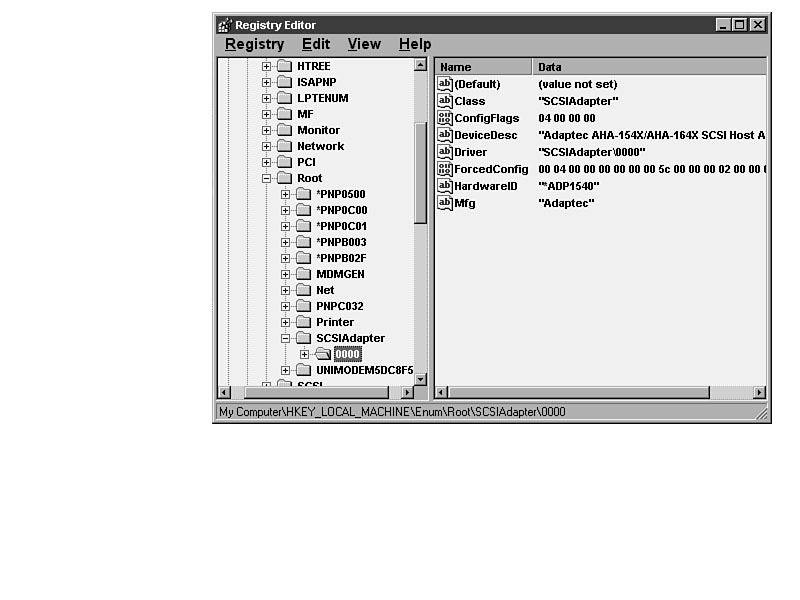800x600 pixels.
Task: Click the open folder icon for 0000
Action: point(323,354)
